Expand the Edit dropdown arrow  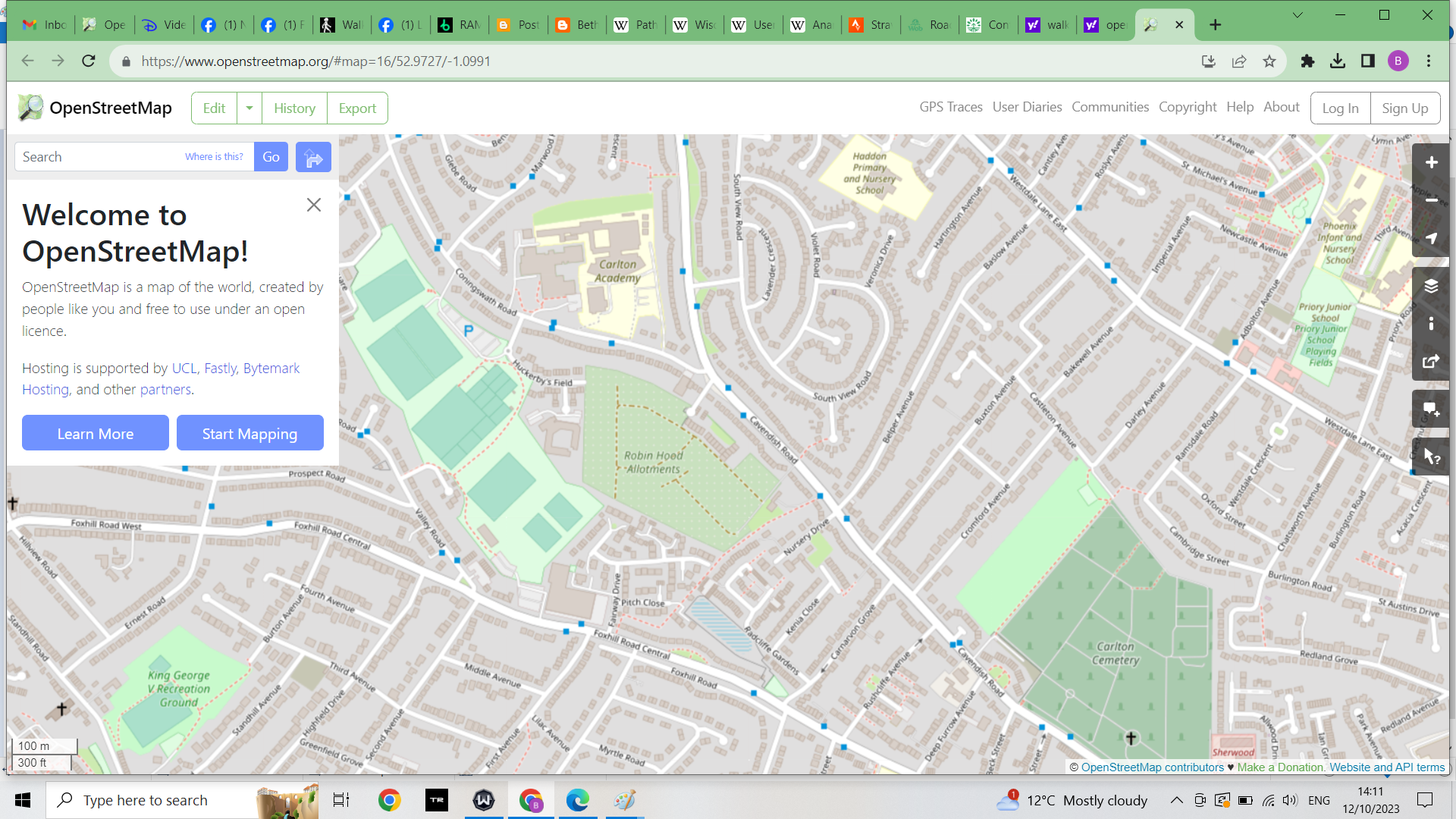pos(249,108)
